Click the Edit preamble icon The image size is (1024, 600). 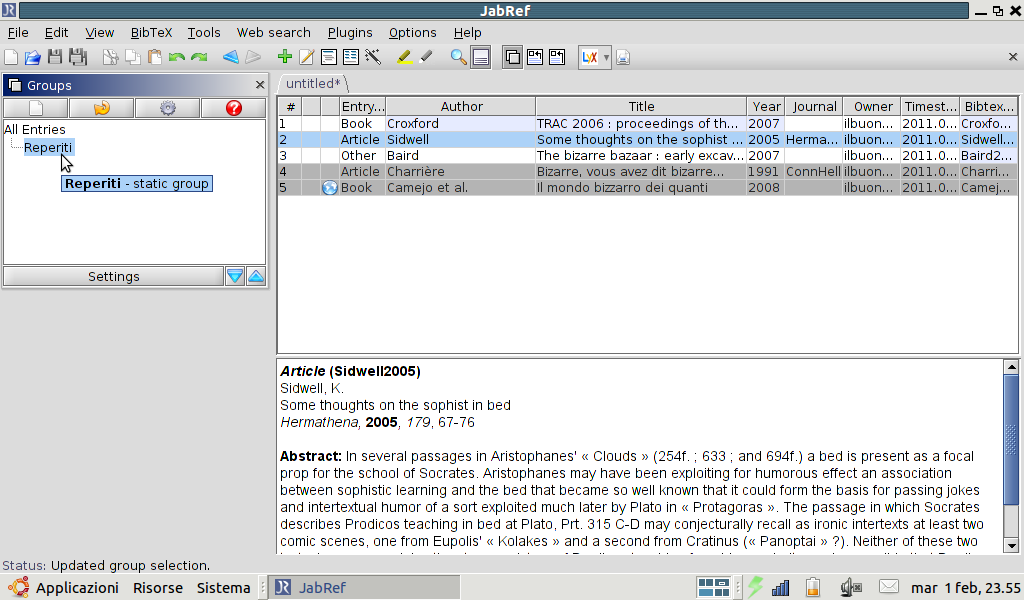click(x=328, y=57)
